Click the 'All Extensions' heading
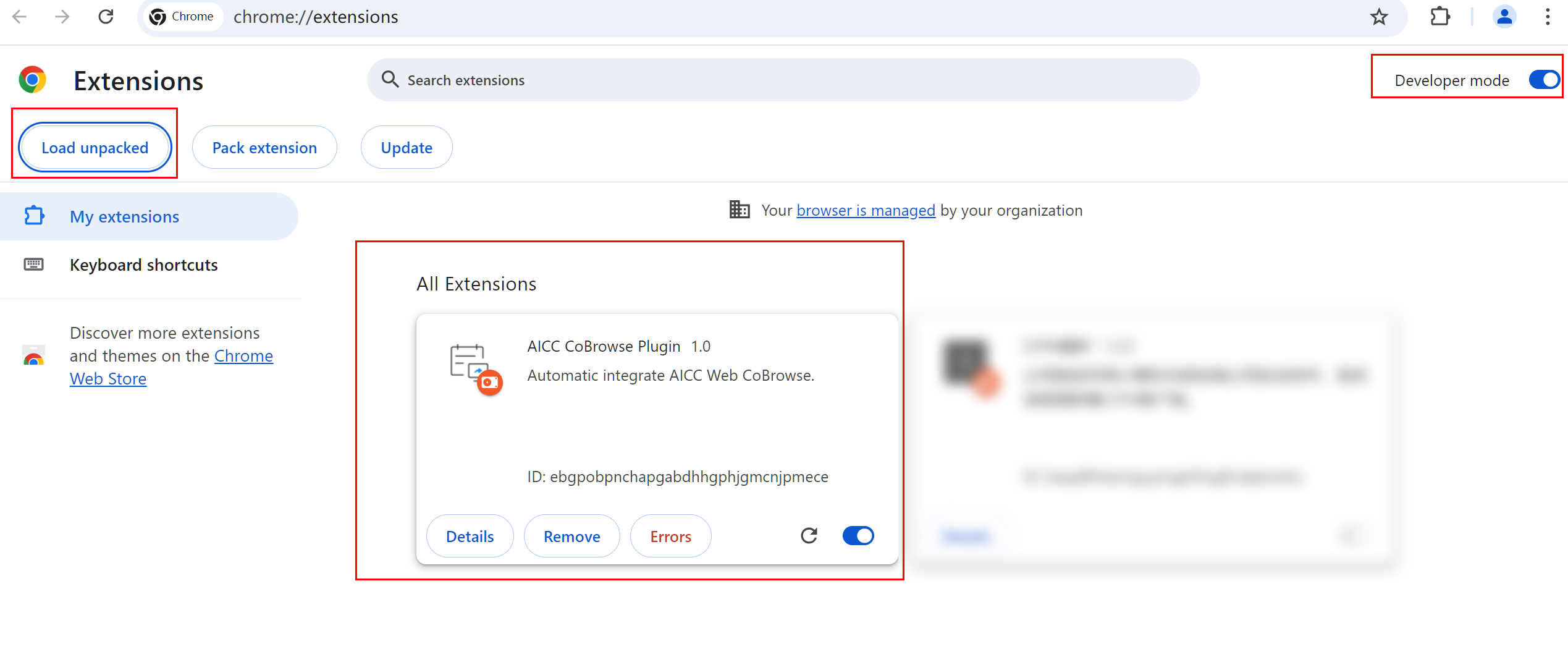 476,284
